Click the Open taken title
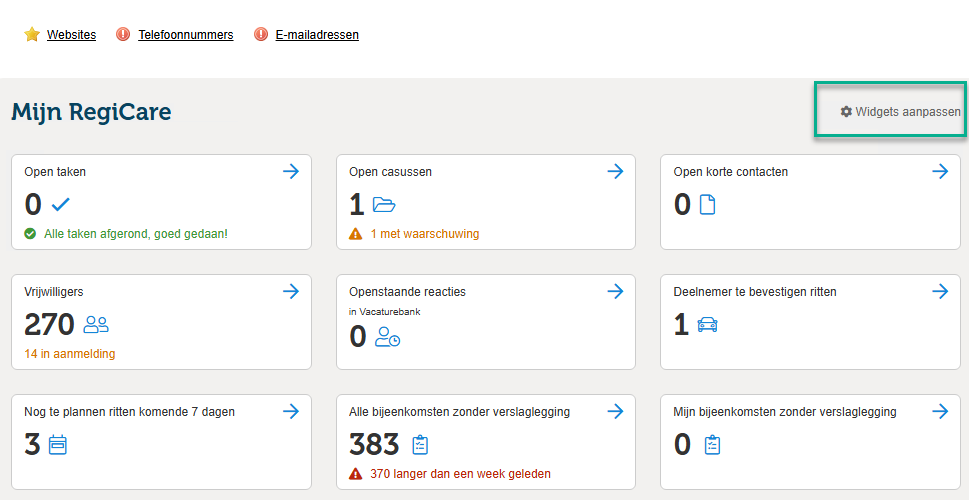 [x=55, y=172]
